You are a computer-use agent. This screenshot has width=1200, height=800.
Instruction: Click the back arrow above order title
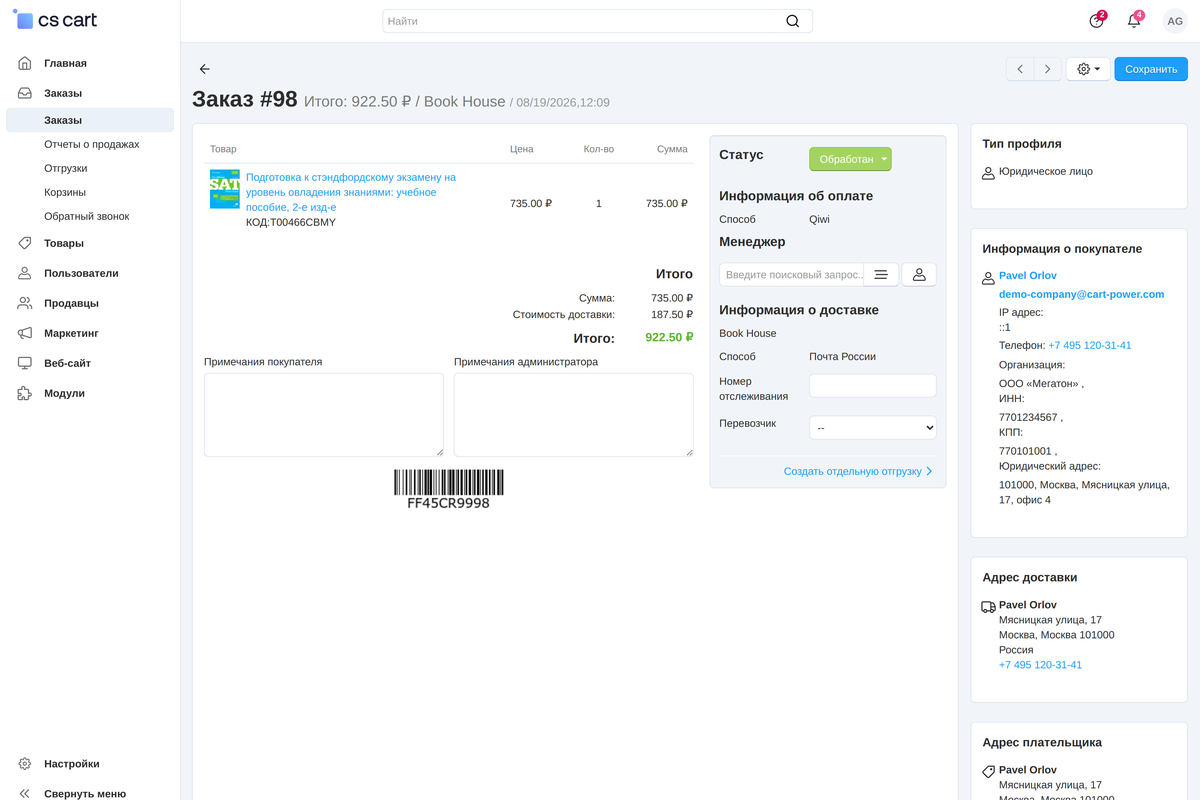(204, 69)
